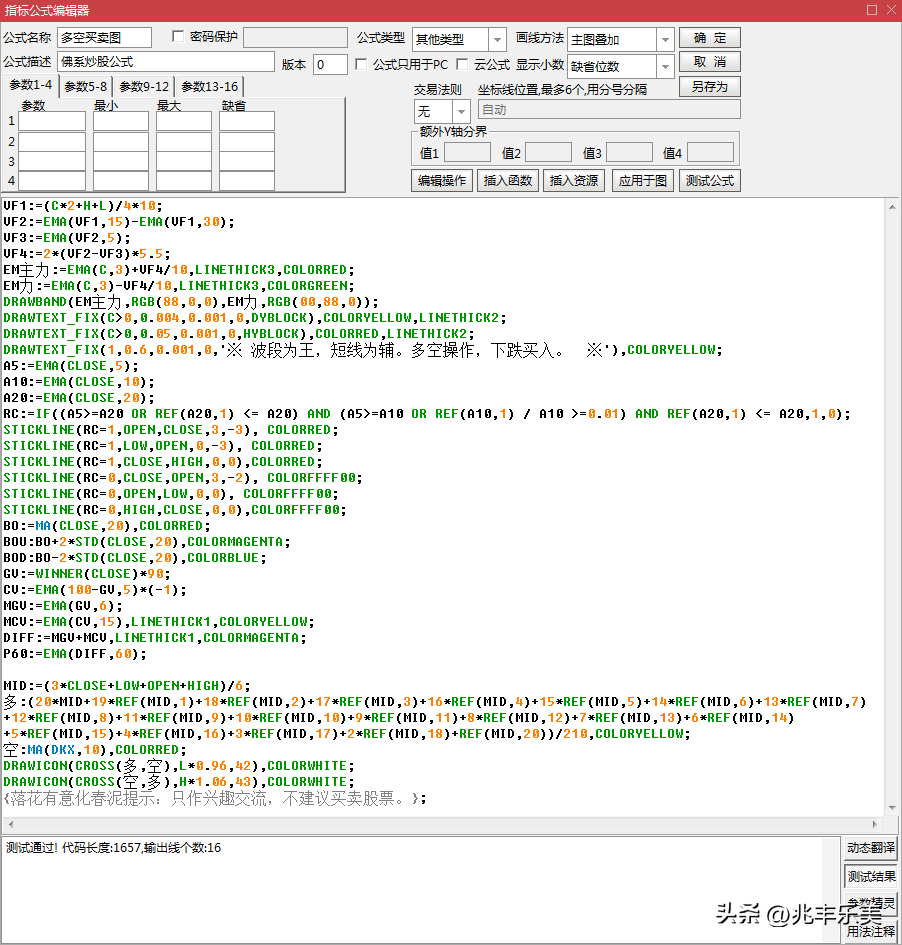Click the 值3 input field

[x=630, y=152]
